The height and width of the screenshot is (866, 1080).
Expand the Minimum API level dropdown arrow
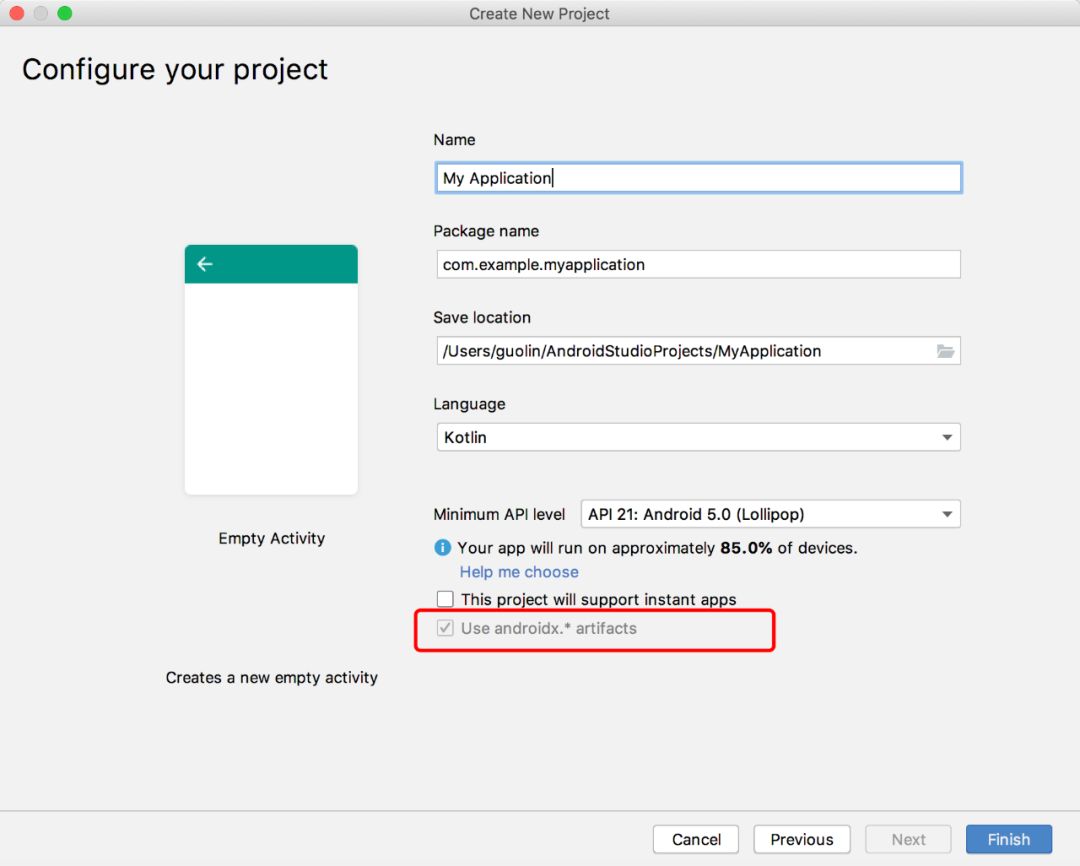[947, 514]
